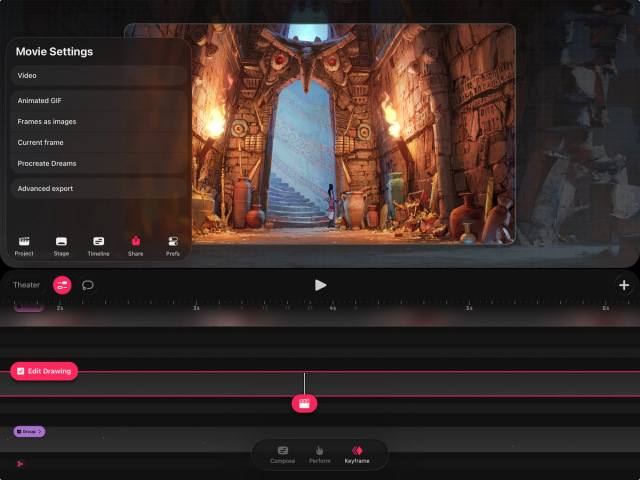Screen dimensions: 640x480
Task: Open the Project tab in Movie Settings
Action: coord(24,246)
